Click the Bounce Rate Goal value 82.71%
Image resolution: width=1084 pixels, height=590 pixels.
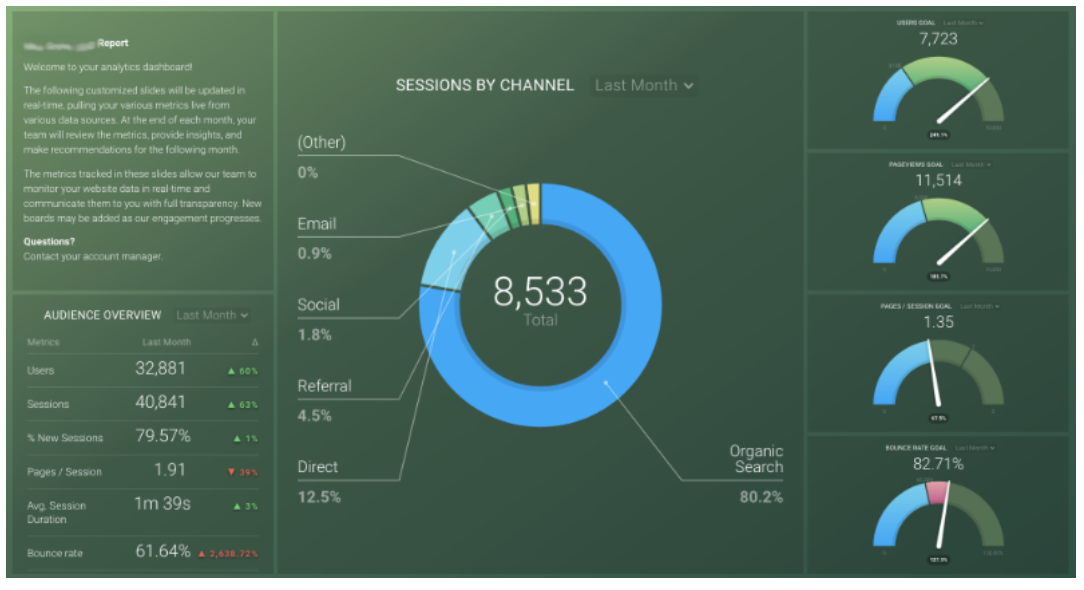pos(938,464)
